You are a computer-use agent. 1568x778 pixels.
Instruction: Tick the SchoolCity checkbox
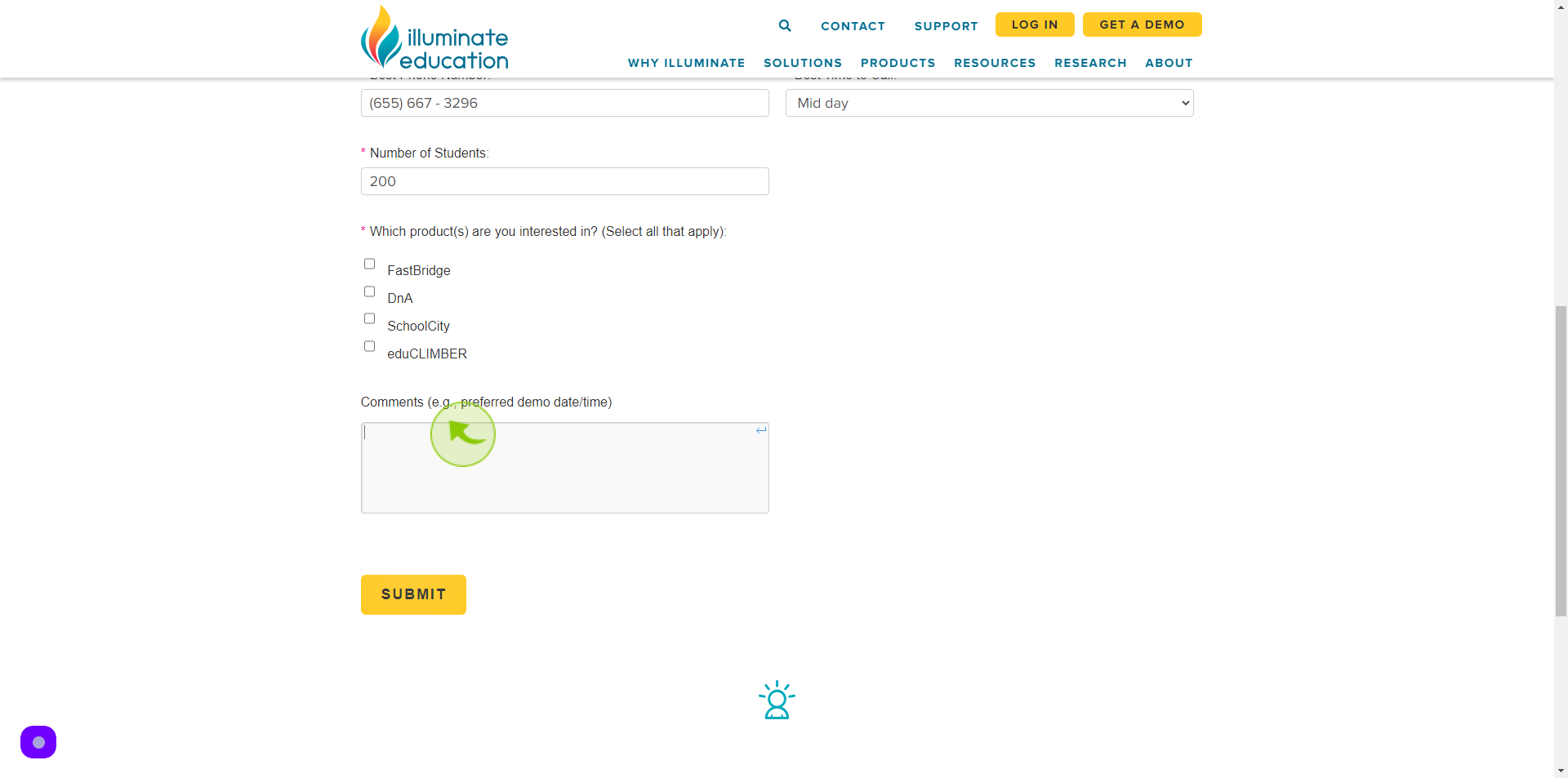pos(369,318)
